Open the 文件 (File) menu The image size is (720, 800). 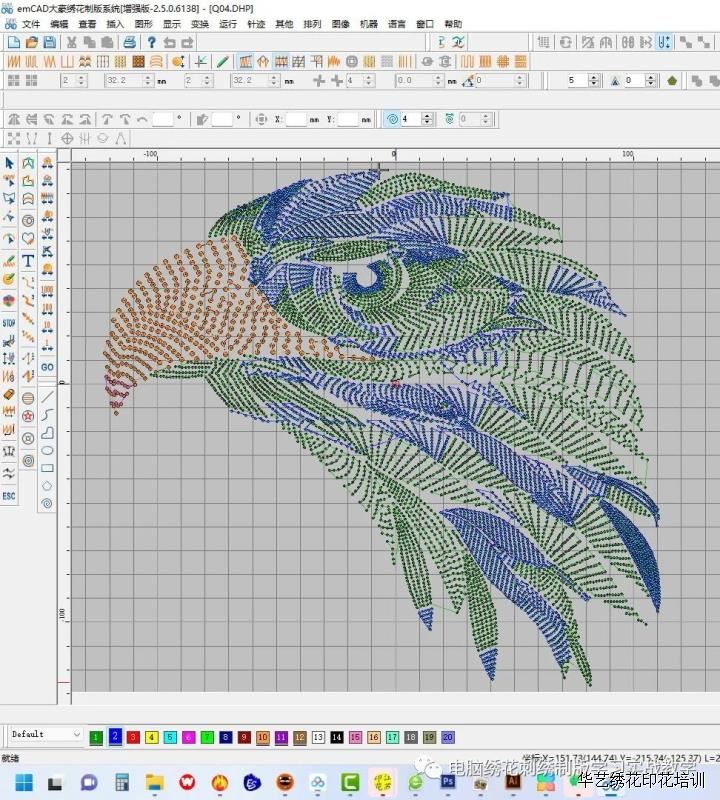tap(32, 24)
